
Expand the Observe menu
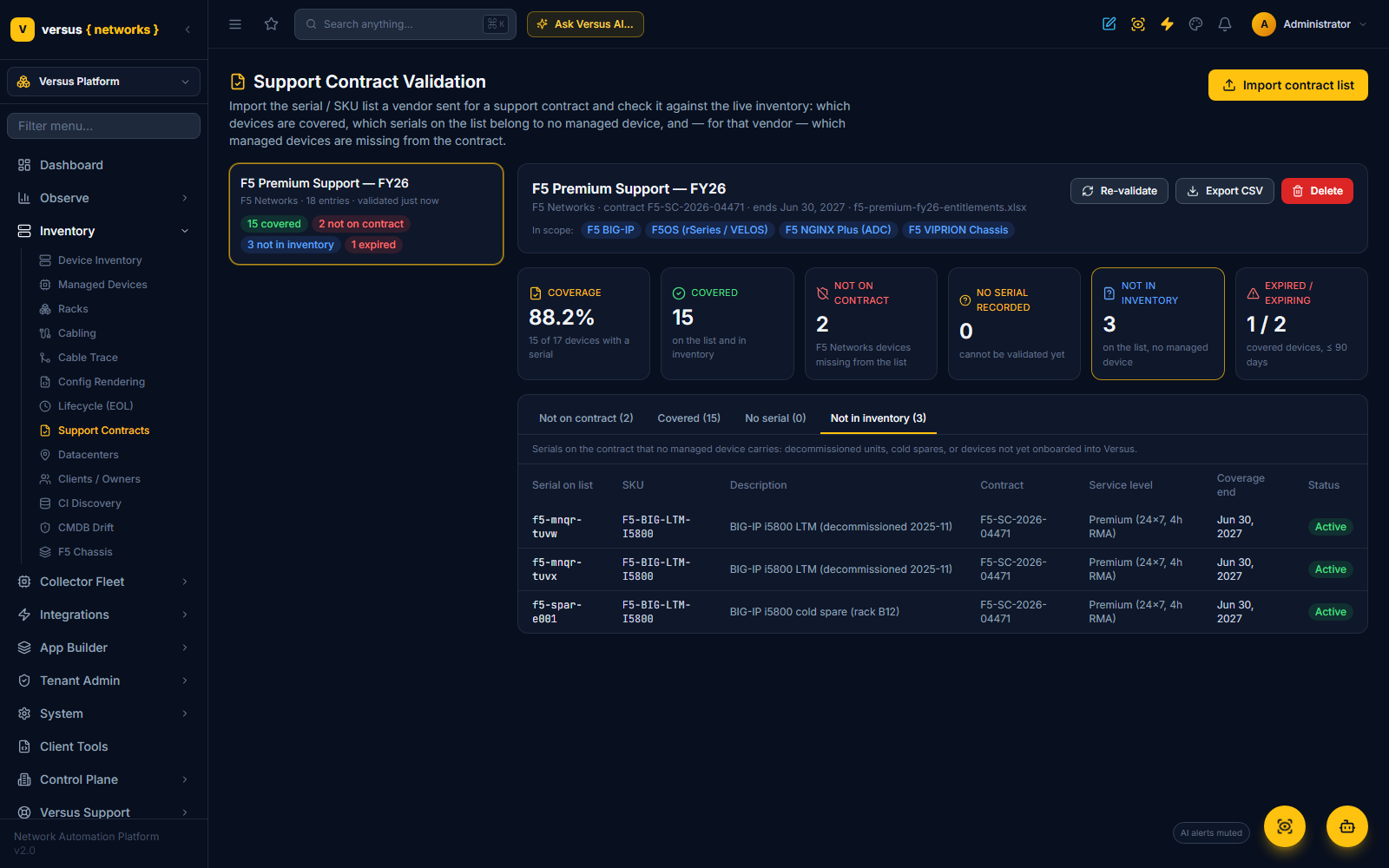click(103, 198)
